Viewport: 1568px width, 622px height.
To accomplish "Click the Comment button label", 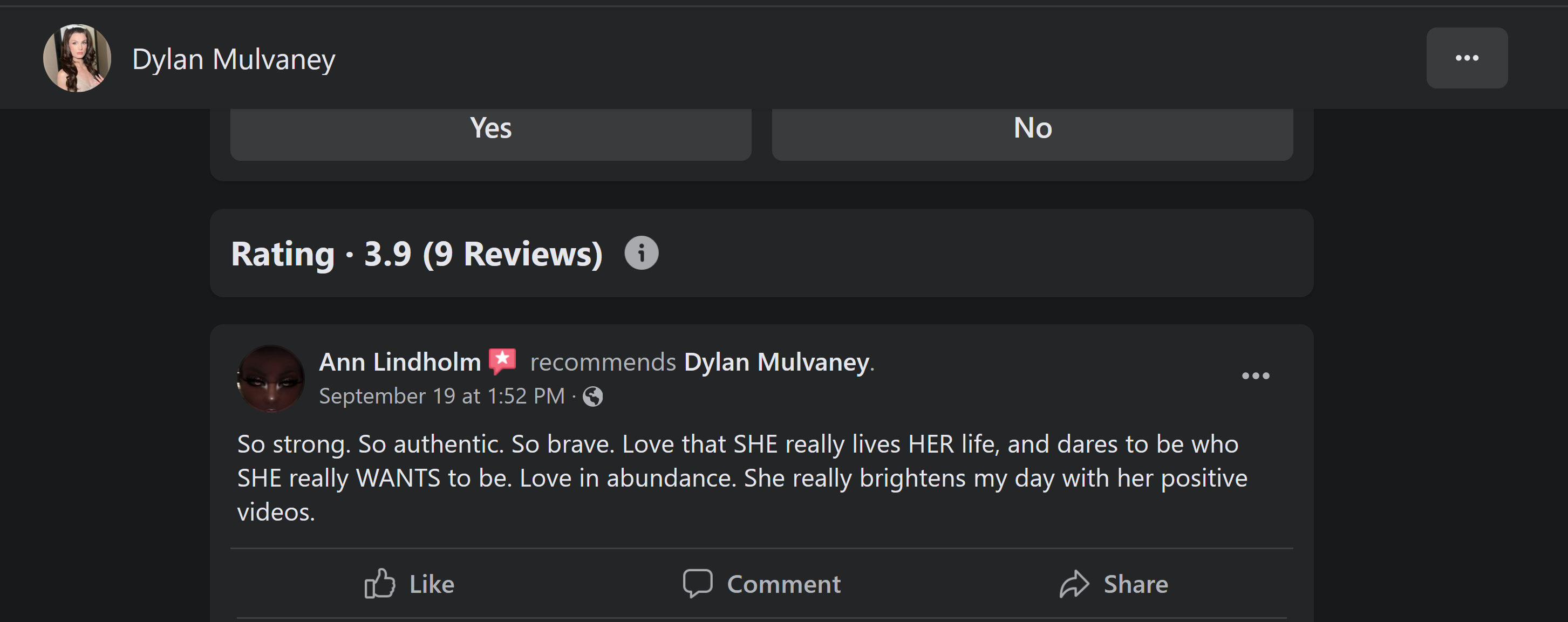I will coord(784,584).
